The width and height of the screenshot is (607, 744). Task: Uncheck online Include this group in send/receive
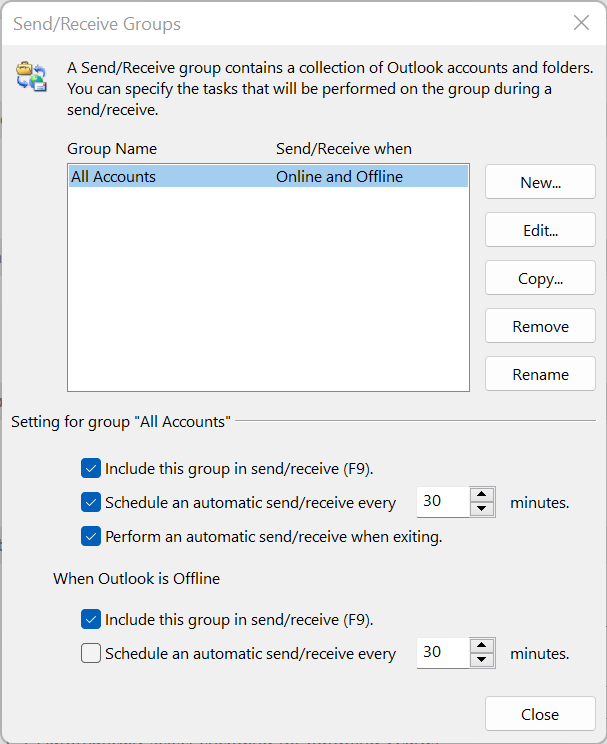(91, 468)
